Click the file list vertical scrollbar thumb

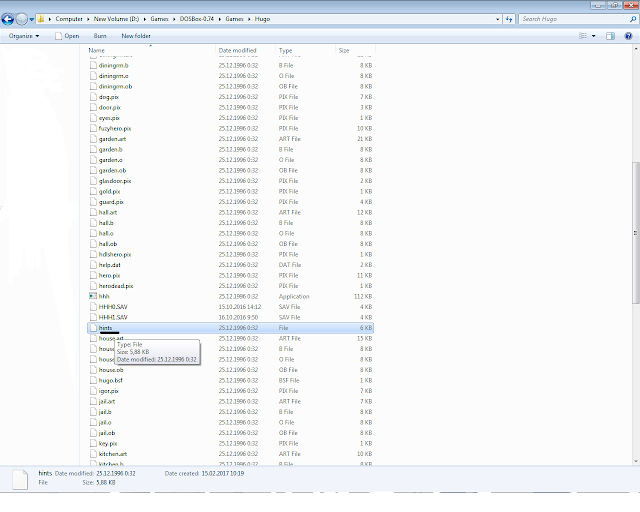pos(636,233)
